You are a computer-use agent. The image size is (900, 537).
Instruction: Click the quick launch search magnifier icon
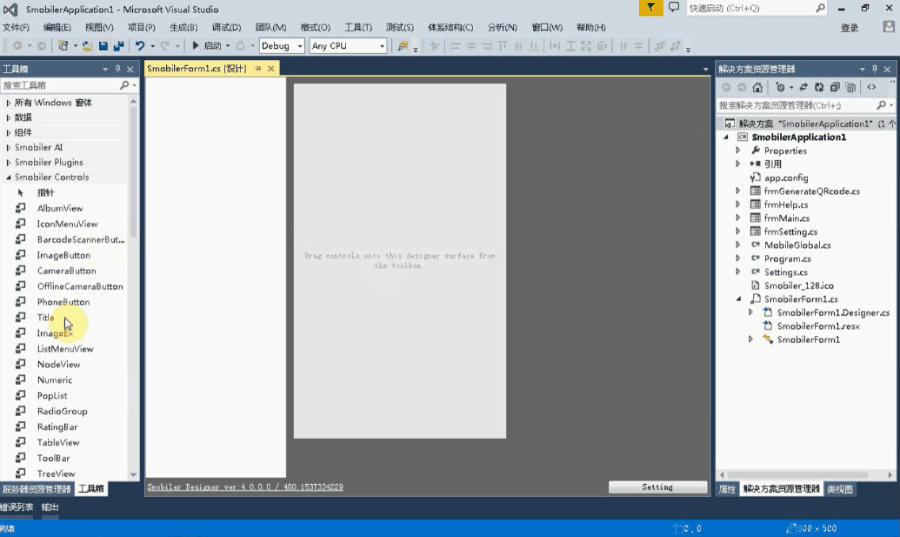(820, 8)
